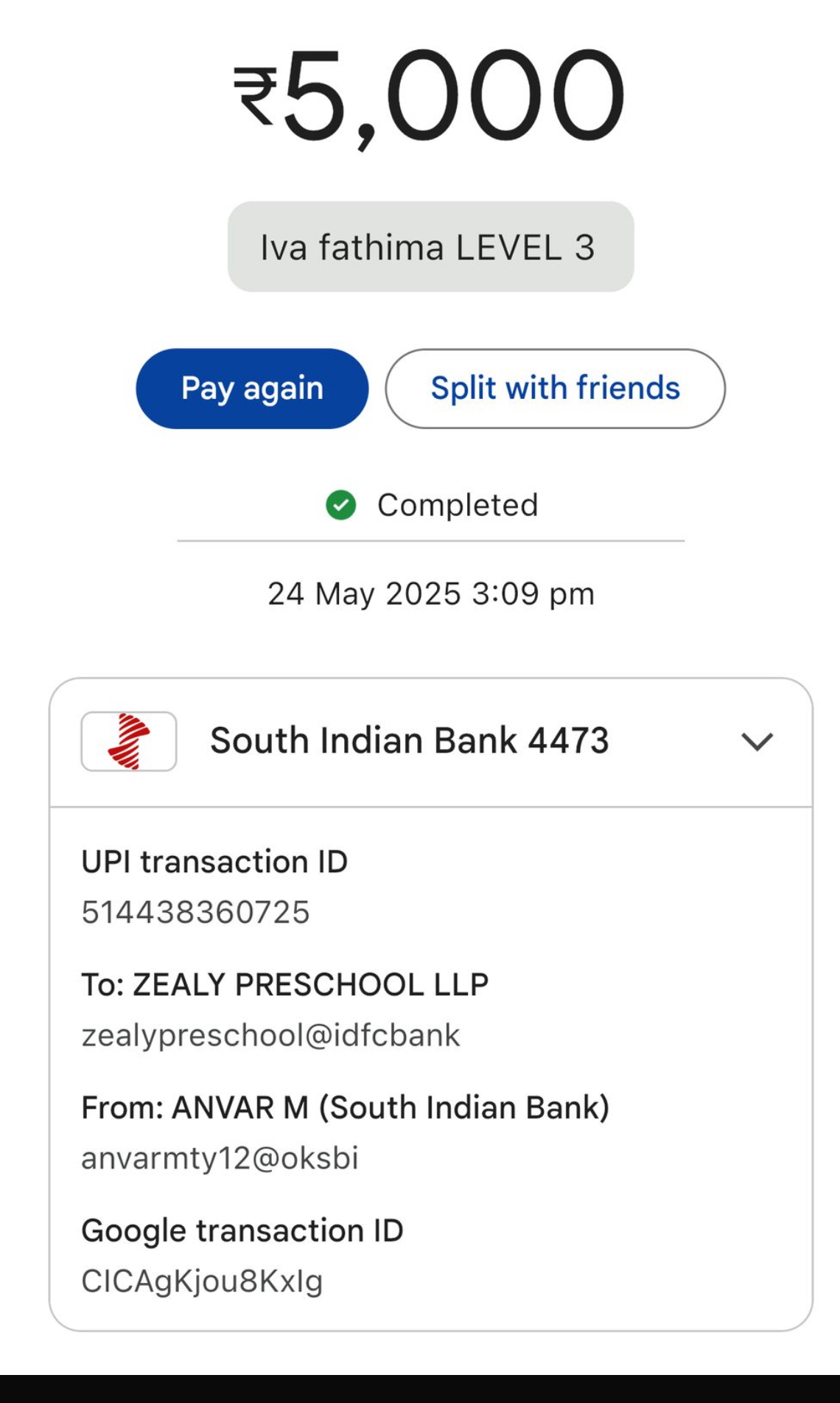Select the Google transaction ID value CICAgKjou8KxIg
840x1403 pixels.
202,1281
